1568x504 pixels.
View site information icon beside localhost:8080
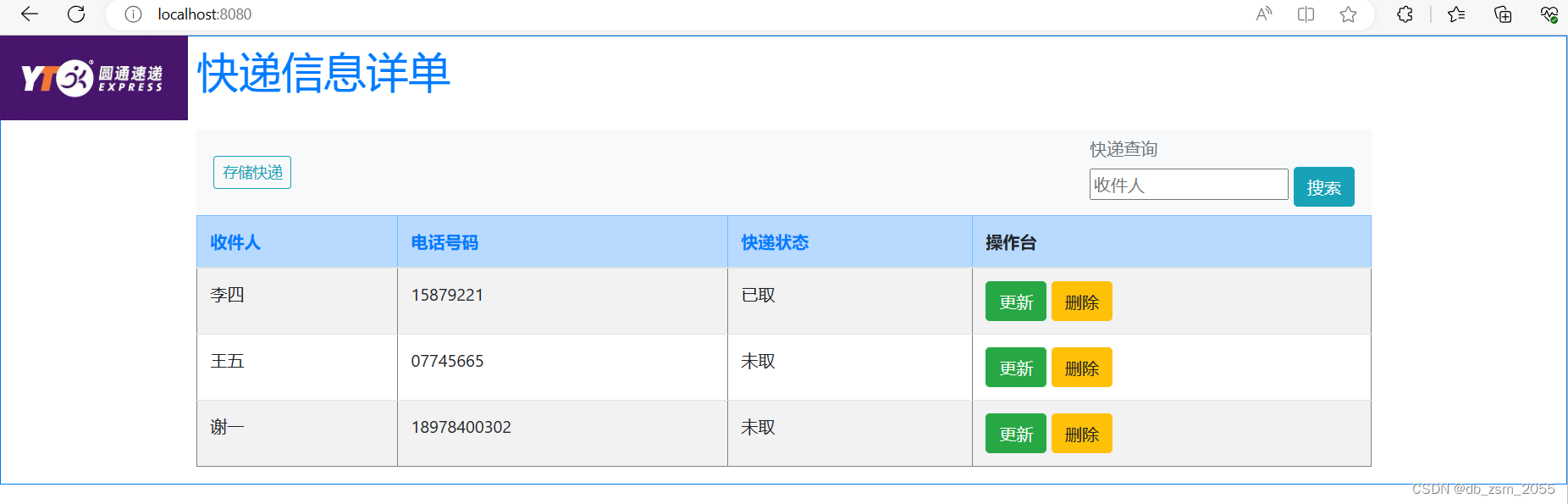[133, 14]
